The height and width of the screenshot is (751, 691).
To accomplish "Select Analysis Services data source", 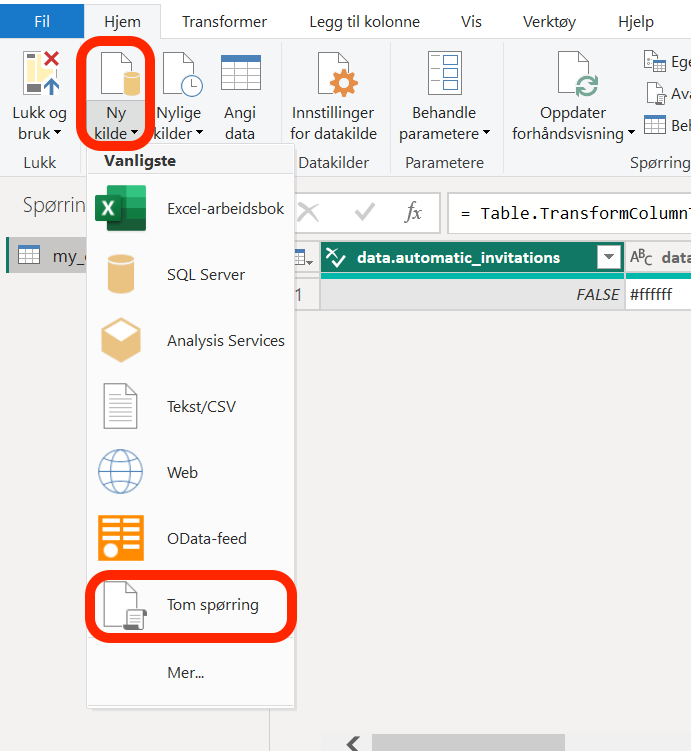I will [191, 341].
